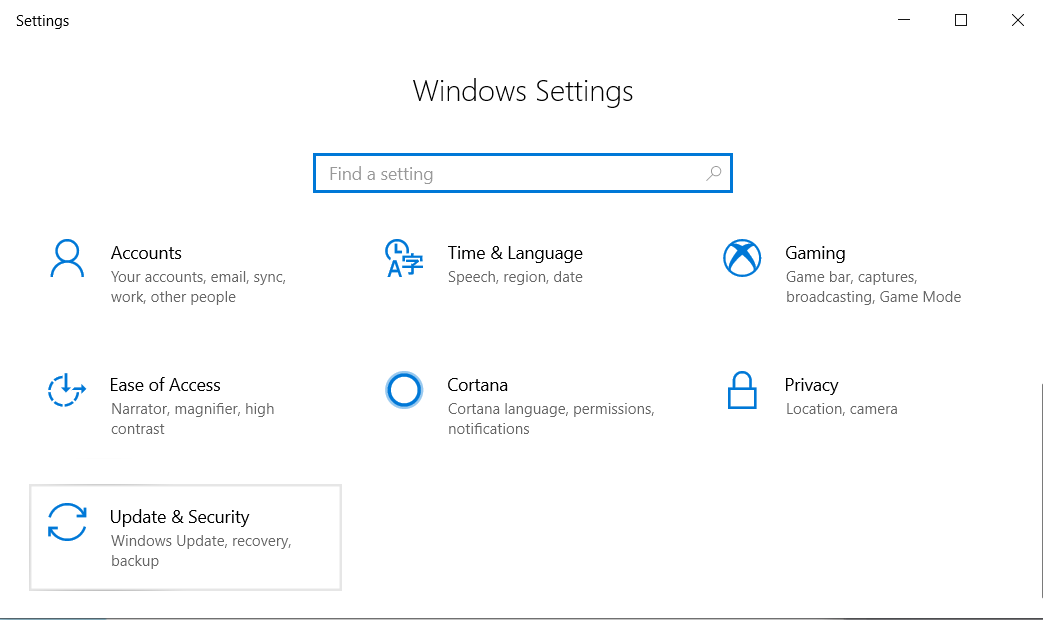Focus the Find a setting search field

(x=510, y=173)
